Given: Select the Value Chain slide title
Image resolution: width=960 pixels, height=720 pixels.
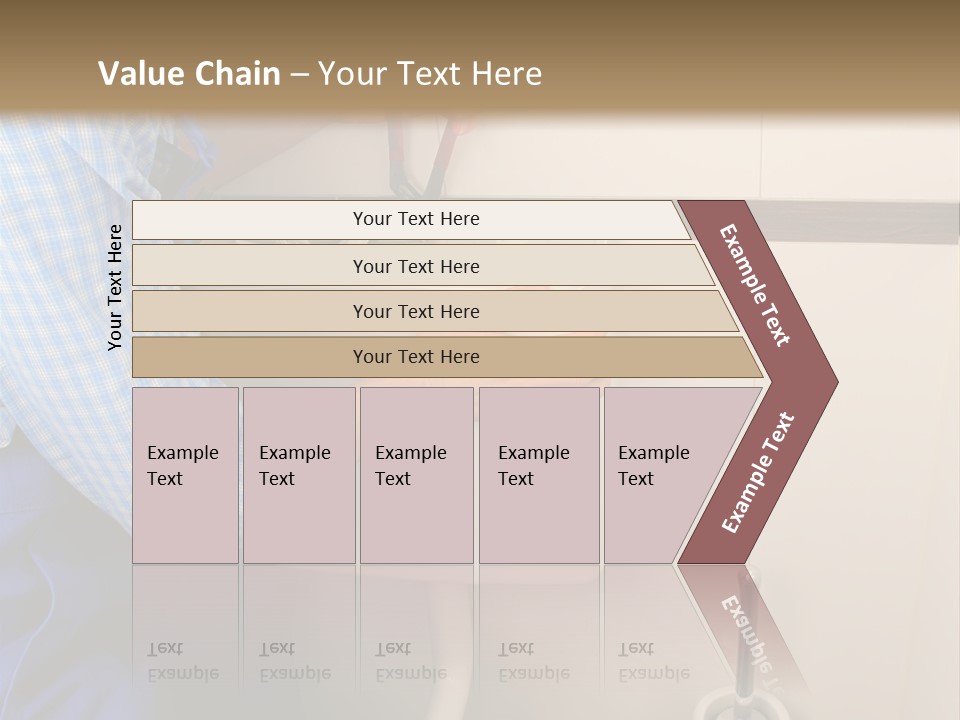Looking at the screenshot, I should [x=320, y=73].
